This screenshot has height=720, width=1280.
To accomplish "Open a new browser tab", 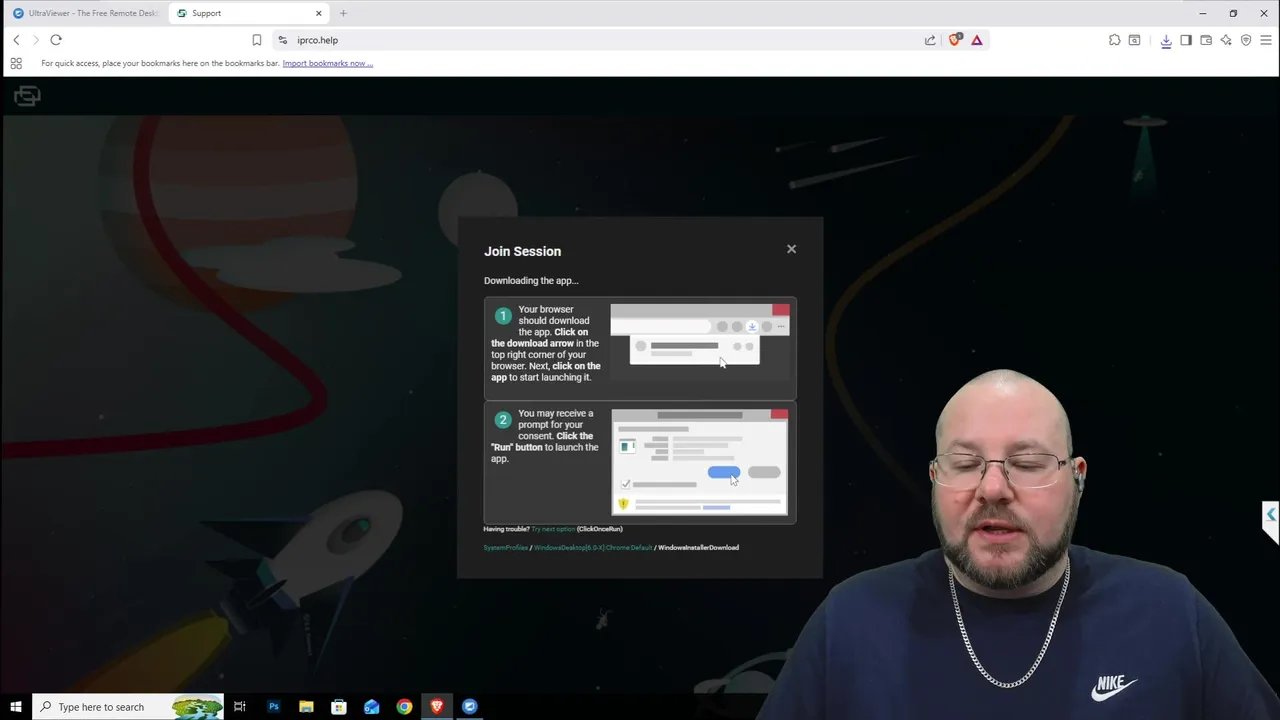I will (343, 13).
